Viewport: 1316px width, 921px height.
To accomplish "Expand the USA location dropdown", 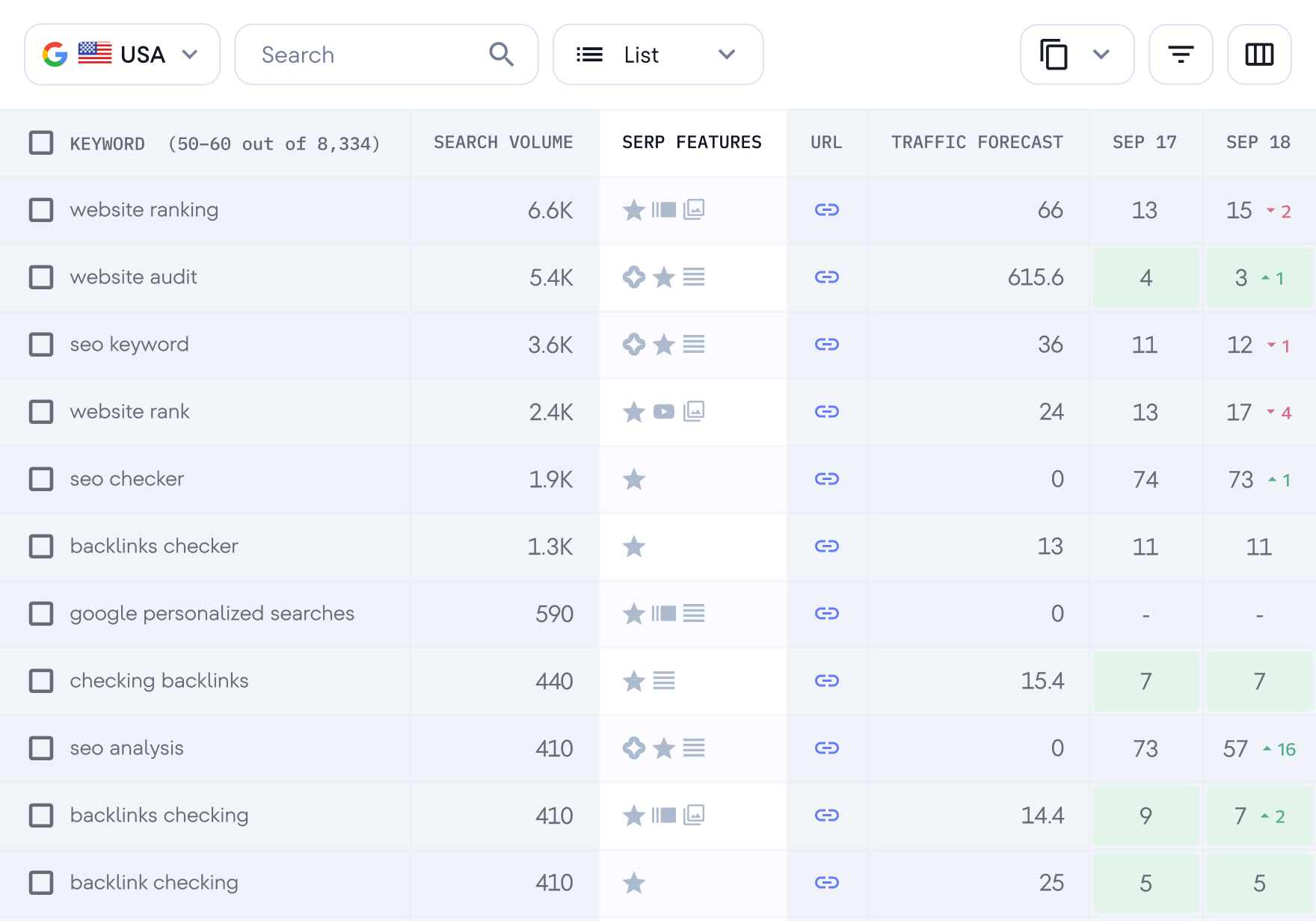I will (x=190, y=54).
